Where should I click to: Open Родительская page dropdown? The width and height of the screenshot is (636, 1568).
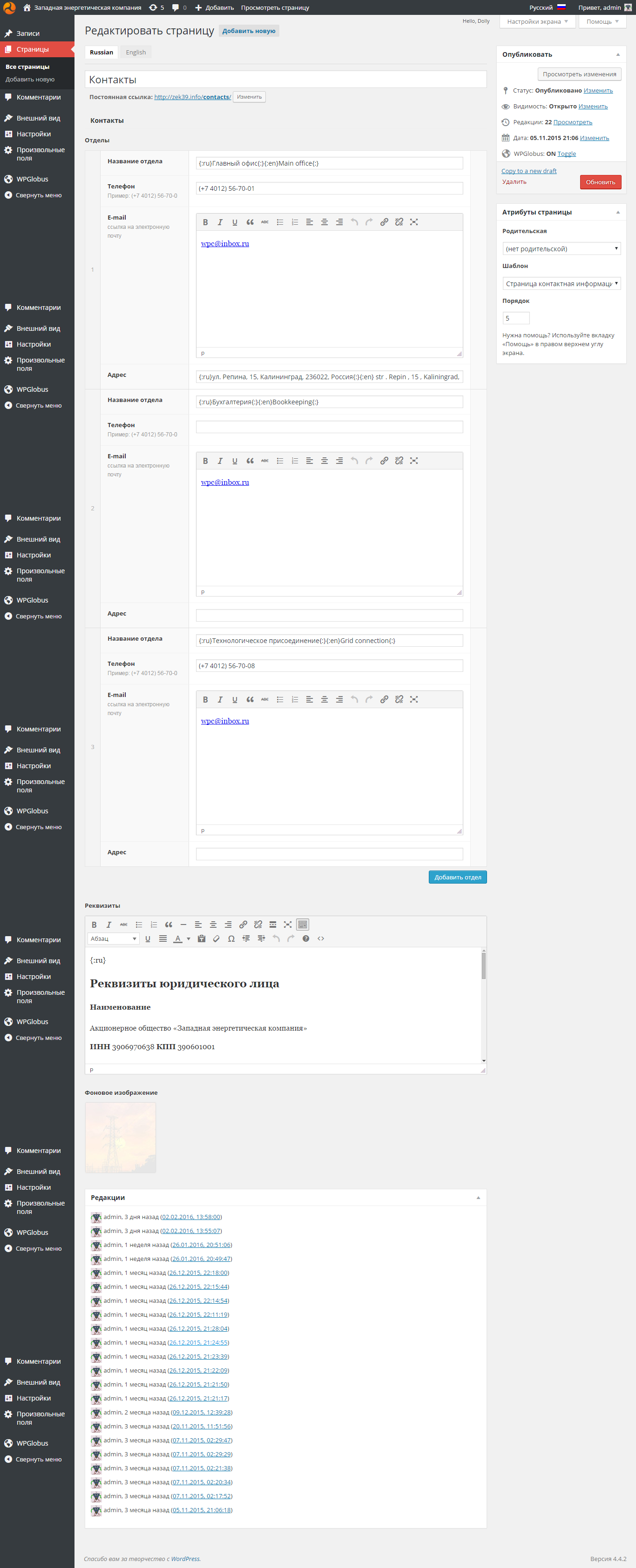tap(561, 248)
